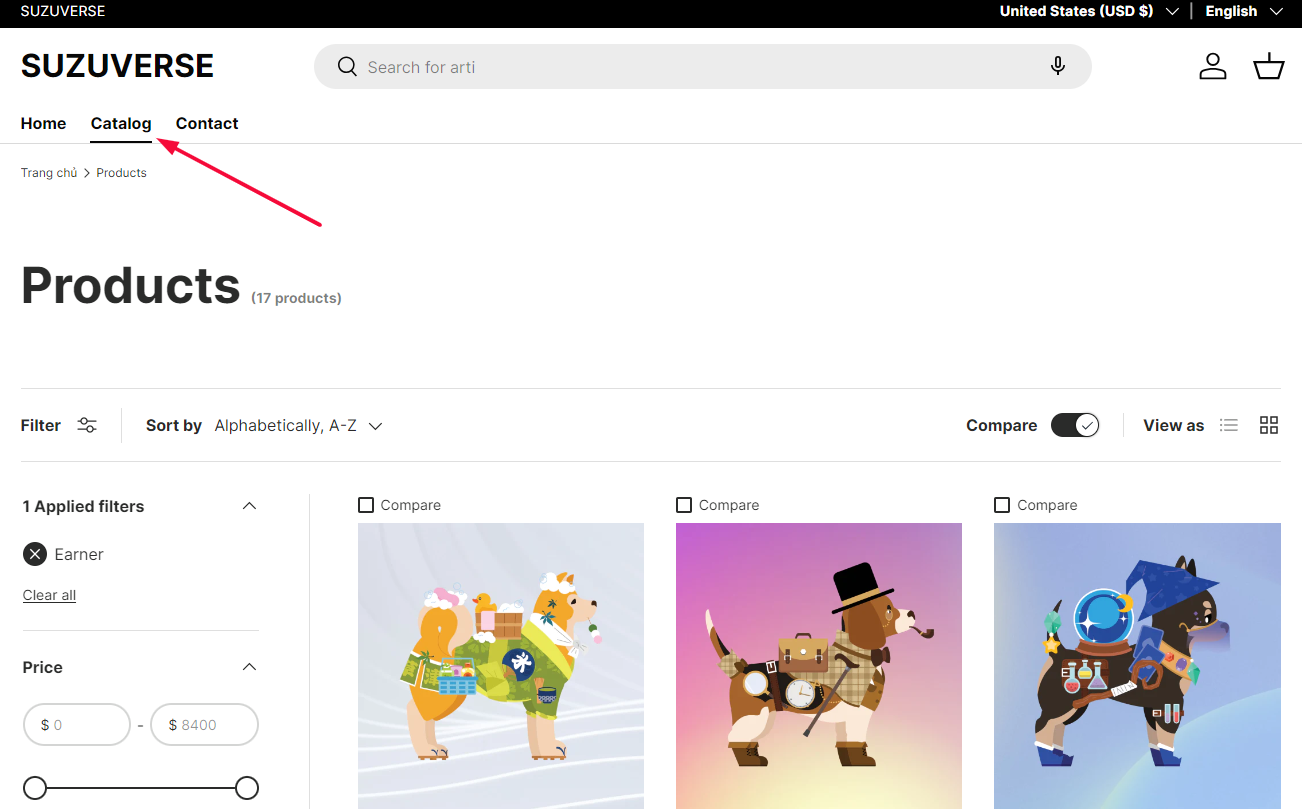This screenshot has width=1302, height=809.
Task: Click the voice search microphone icon
Action: [x=1058, y=67]
